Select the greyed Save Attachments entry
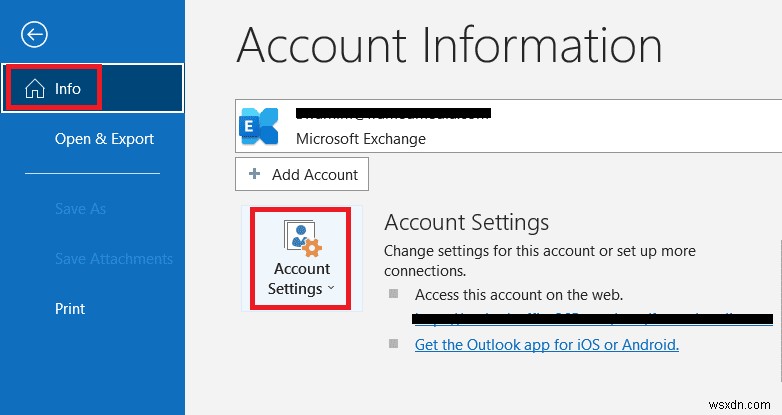The height and width of the screenshot is (415, 782). [114, 259]
